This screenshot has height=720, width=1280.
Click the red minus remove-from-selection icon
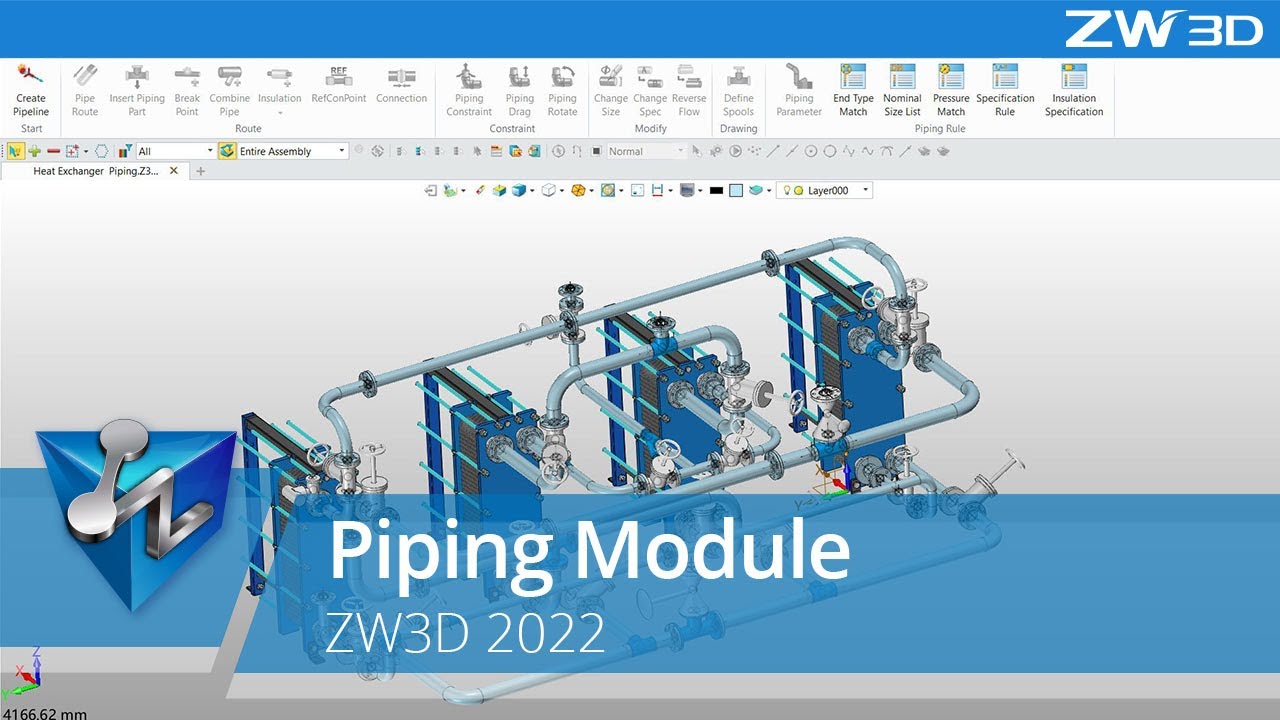coord(53,151)
